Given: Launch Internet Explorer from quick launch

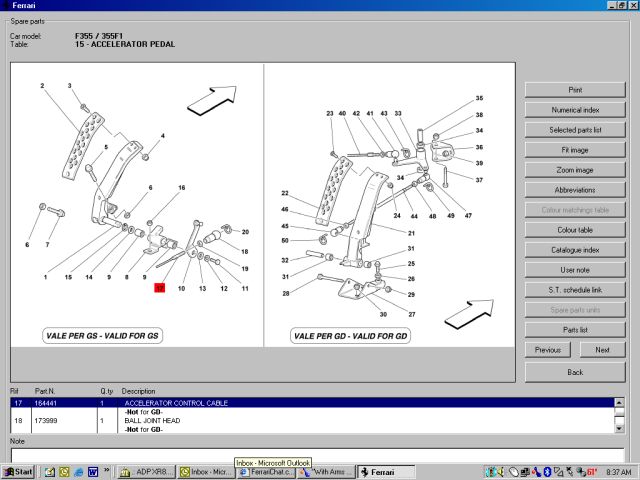Looking at the screenshot, I should 79,472.
